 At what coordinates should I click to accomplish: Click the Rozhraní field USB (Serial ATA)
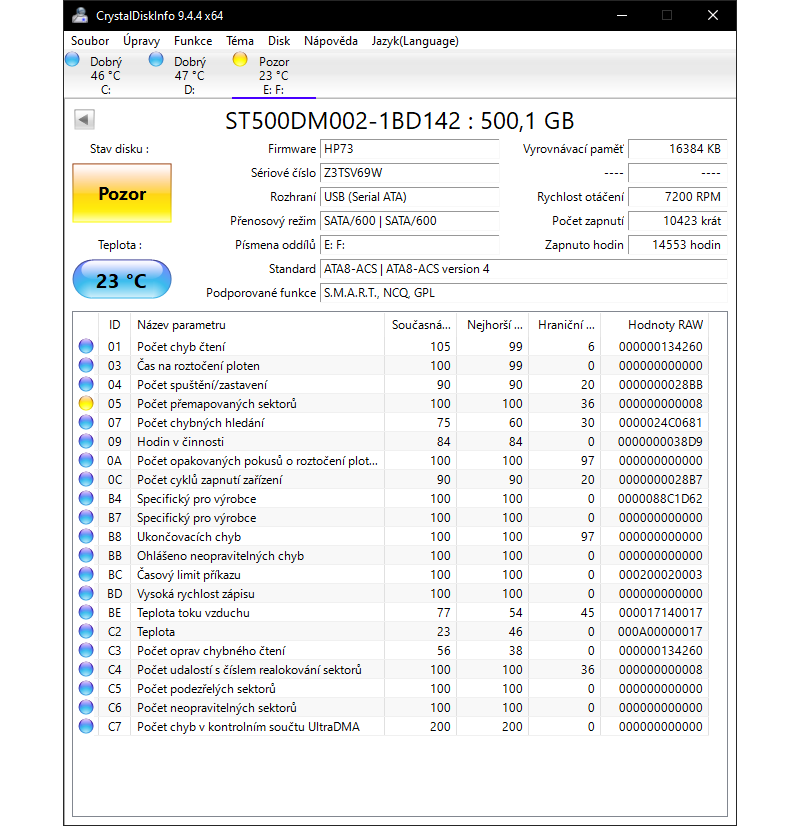409,197
